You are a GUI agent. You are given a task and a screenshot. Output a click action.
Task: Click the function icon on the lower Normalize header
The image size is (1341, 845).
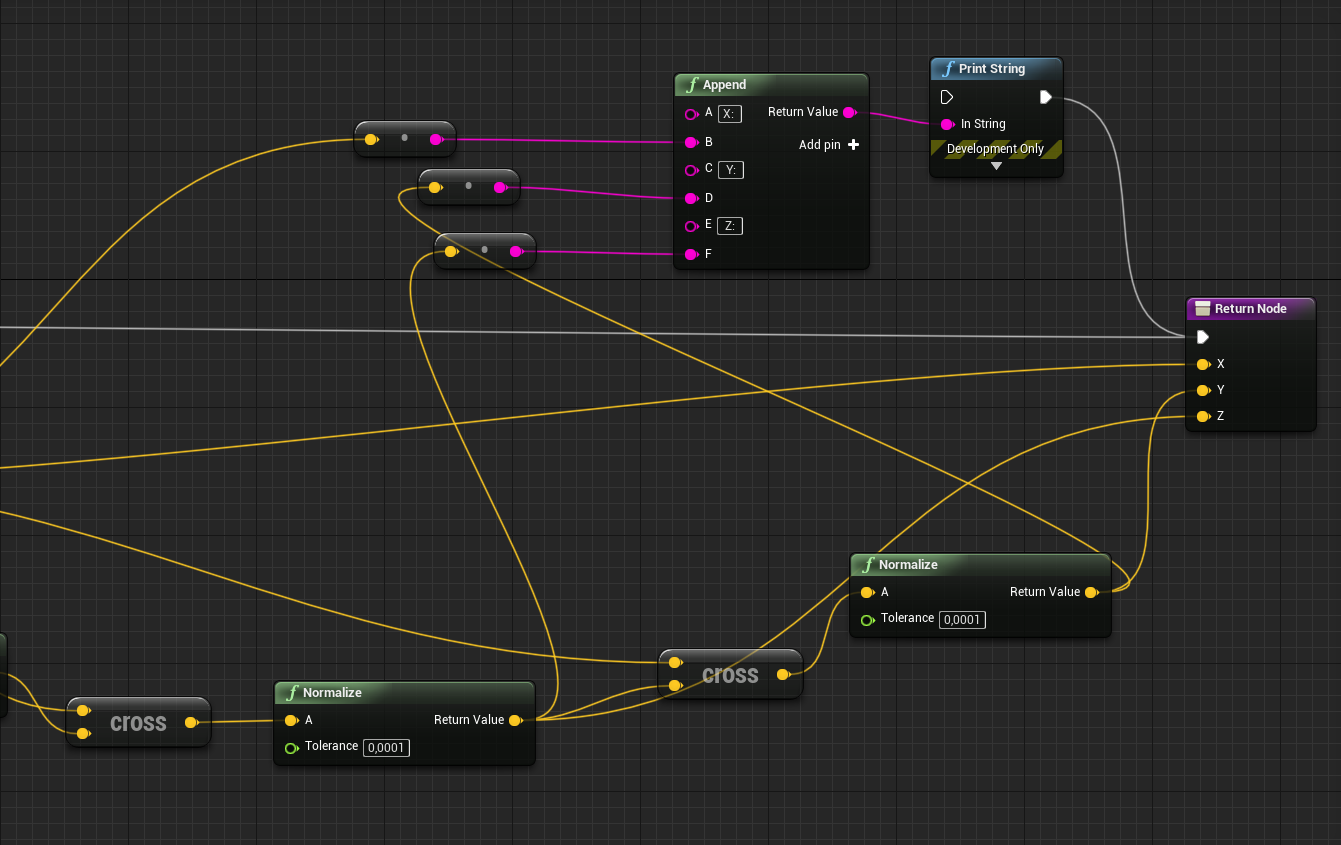click(x=291, y=693)
